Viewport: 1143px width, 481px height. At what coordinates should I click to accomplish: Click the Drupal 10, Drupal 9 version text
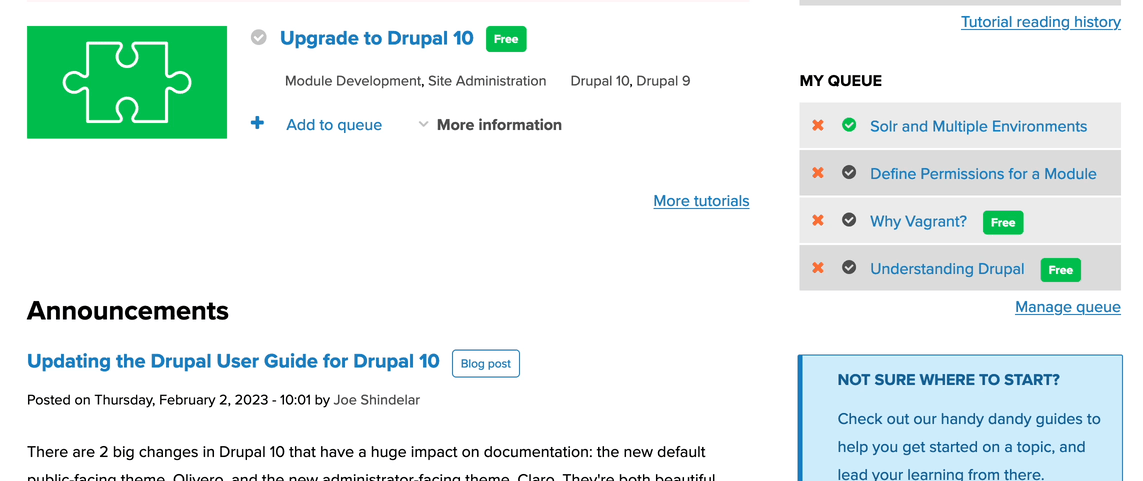click(x=630, y=81)
